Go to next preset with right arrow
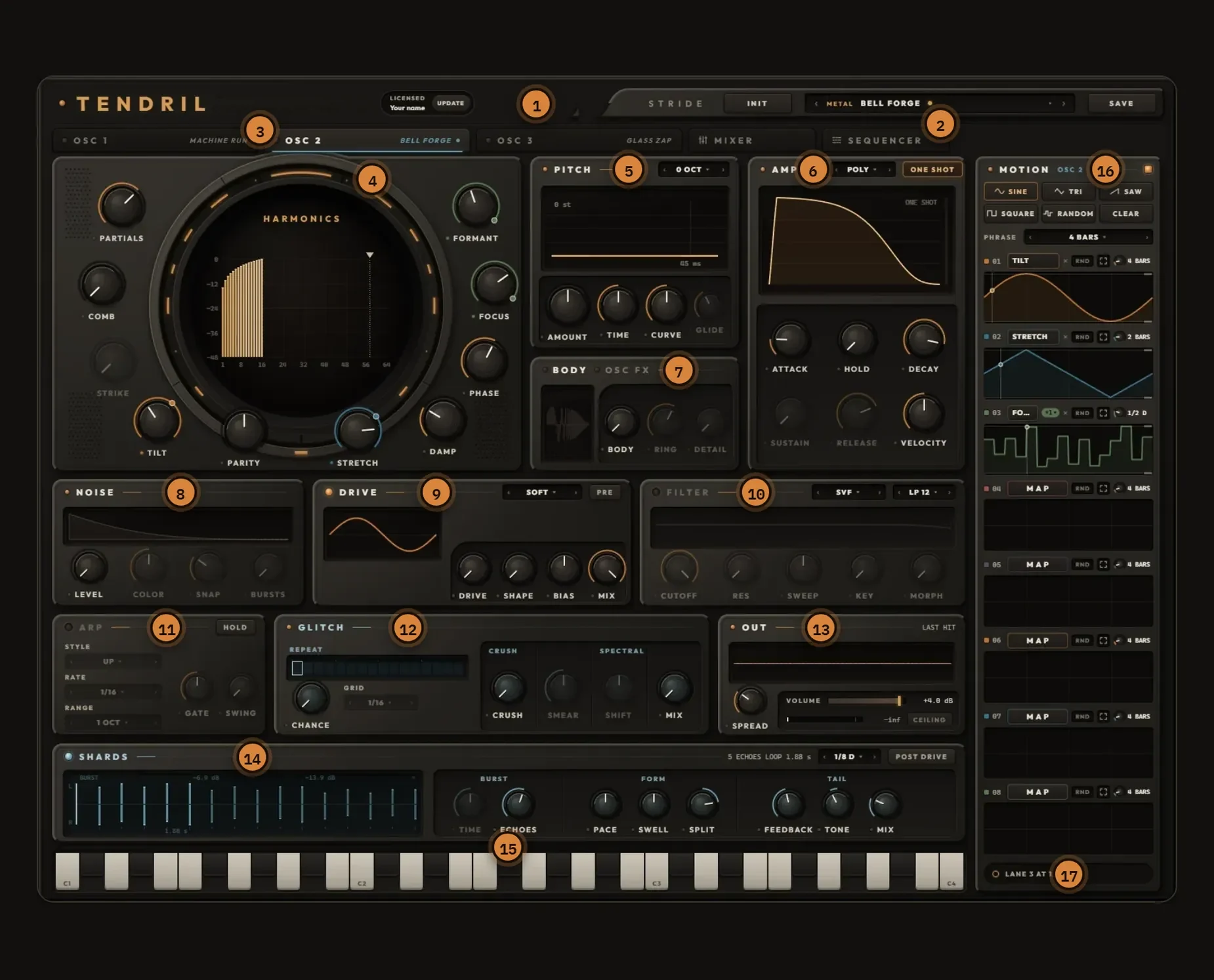The height and width of the screenshot is (980, 1214). (x=1064, y=104)
